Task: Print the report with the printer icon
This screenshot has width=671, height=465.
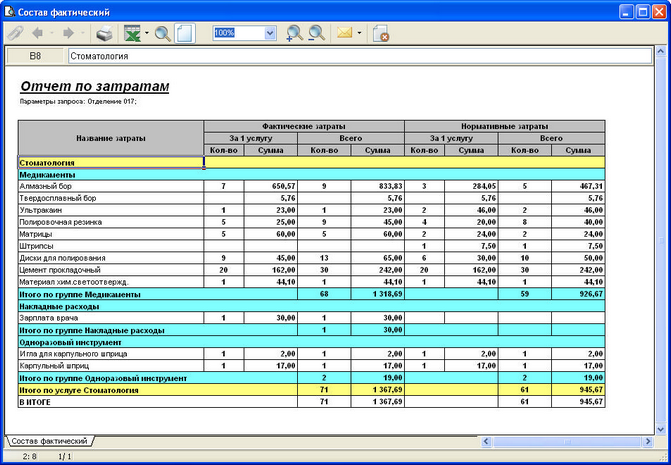Action: coord(104,33)
